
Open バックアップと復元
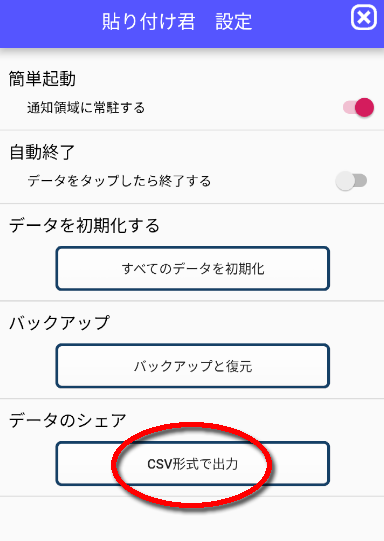pos(193,366)
